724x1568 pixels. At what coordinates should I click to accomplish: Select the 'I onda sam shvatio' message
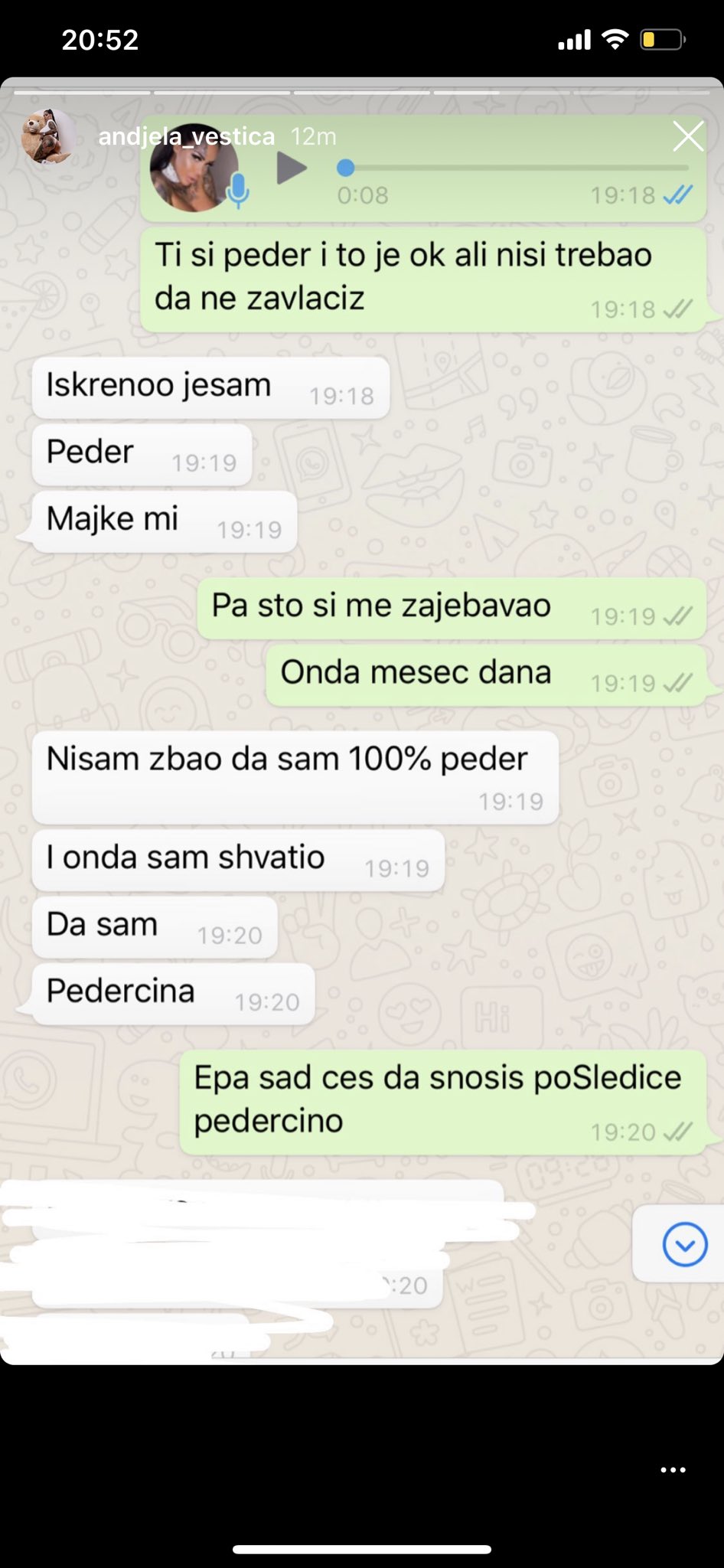[x=238, y=861]
